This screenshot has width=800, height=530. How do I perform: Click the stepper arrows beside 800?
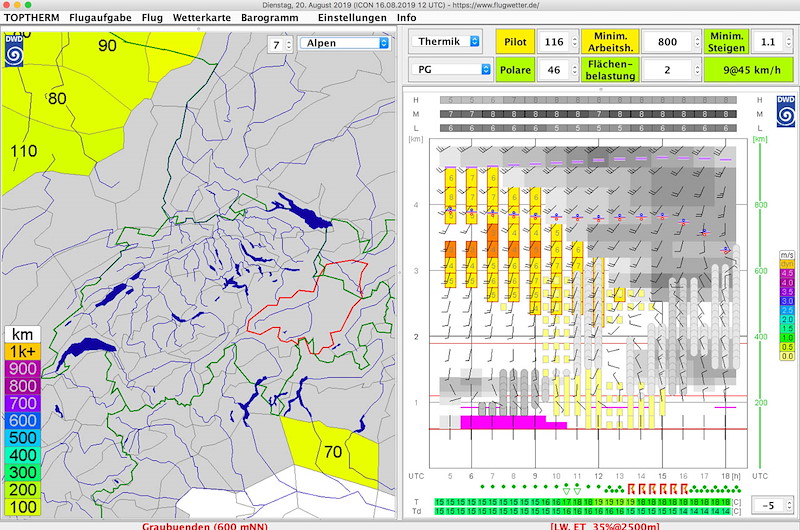[x=697, y=42]
